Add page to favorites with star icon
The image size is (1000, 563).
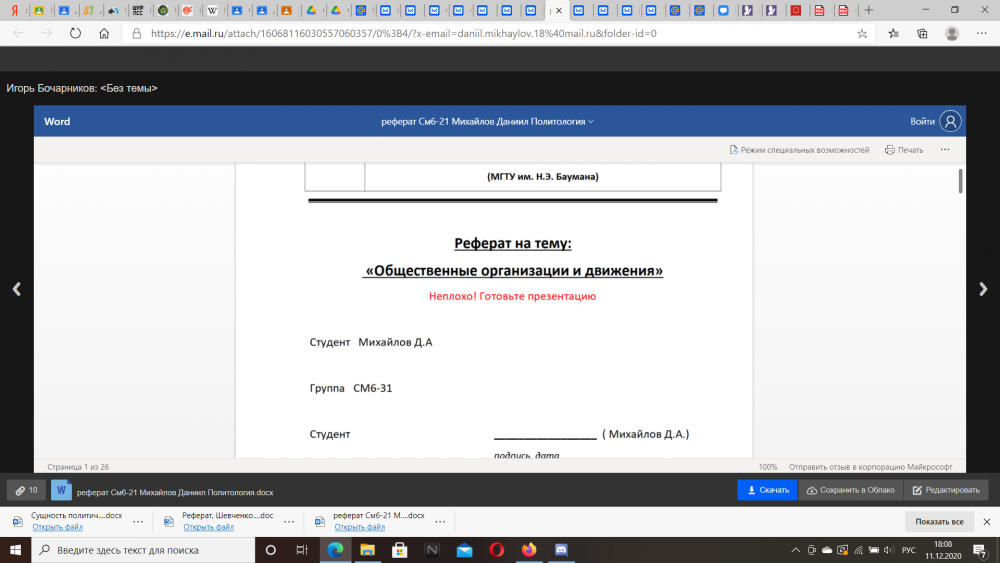pos(862,33)
